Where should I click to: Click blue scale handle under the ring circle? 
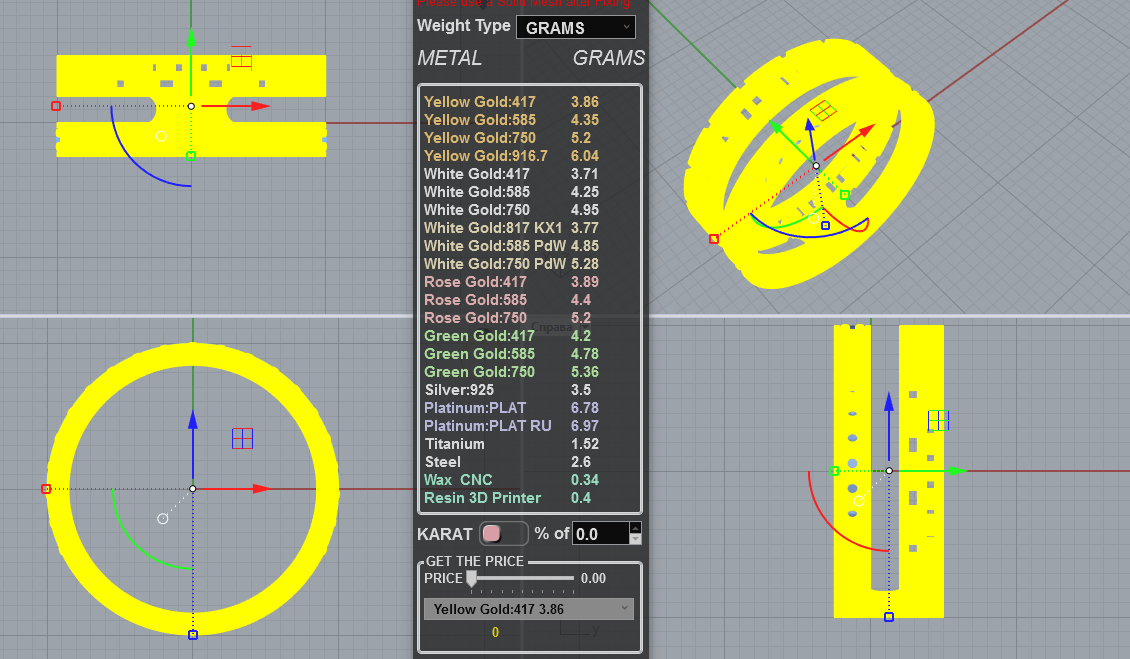[x=192, y=635]
